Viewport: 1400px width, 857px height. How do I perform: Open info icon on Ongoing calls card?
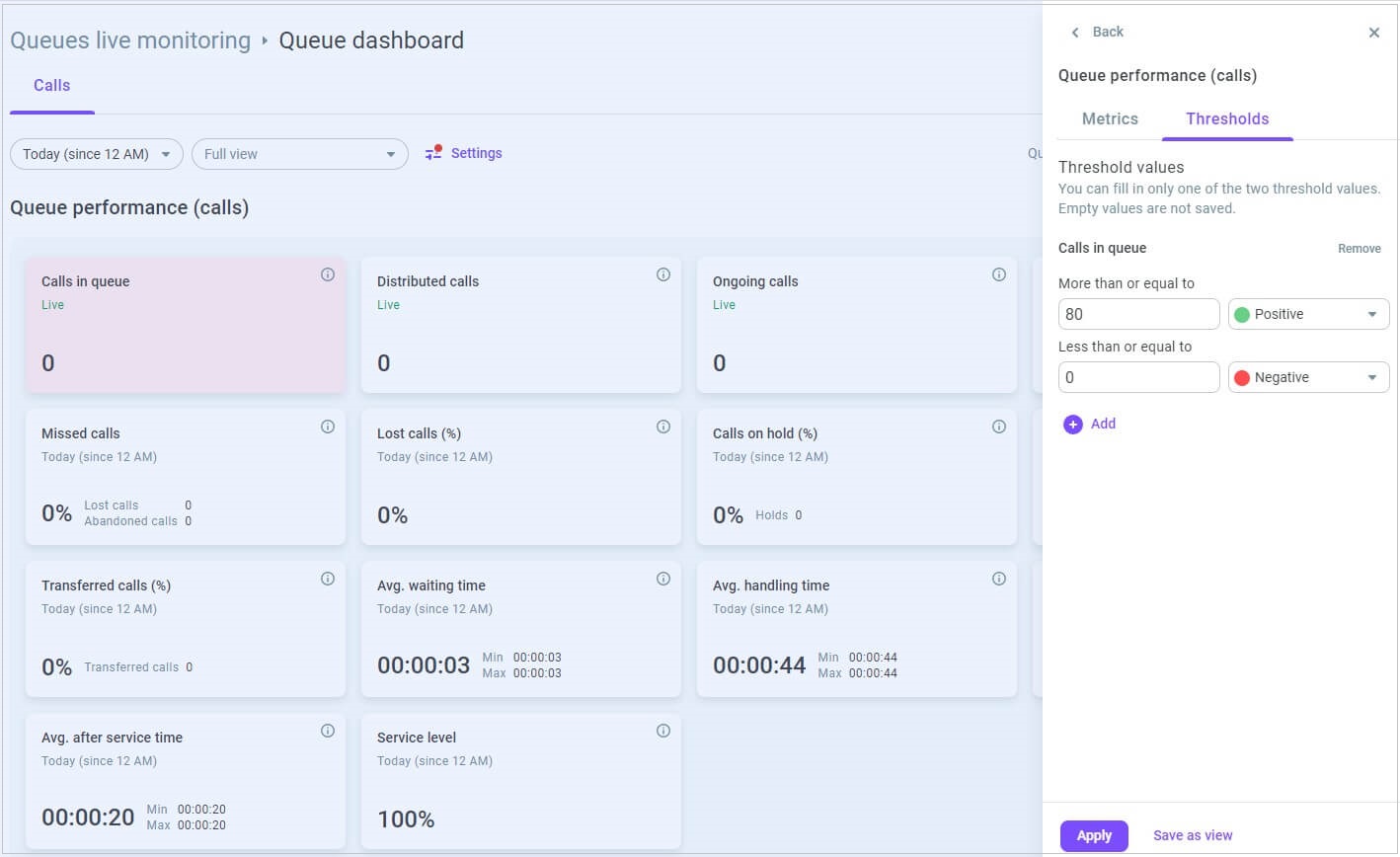coord(999,274)
